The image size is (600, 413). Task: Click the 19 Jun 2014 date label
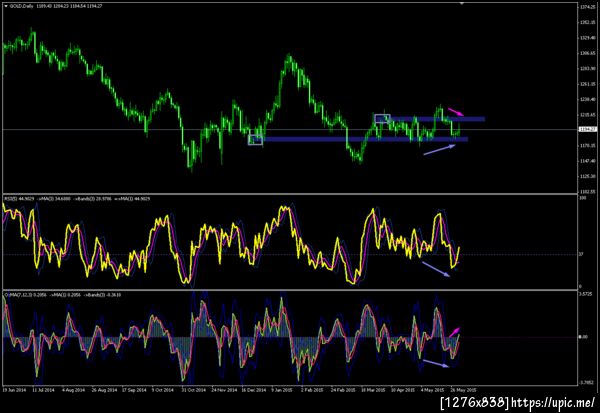point(14,390)
